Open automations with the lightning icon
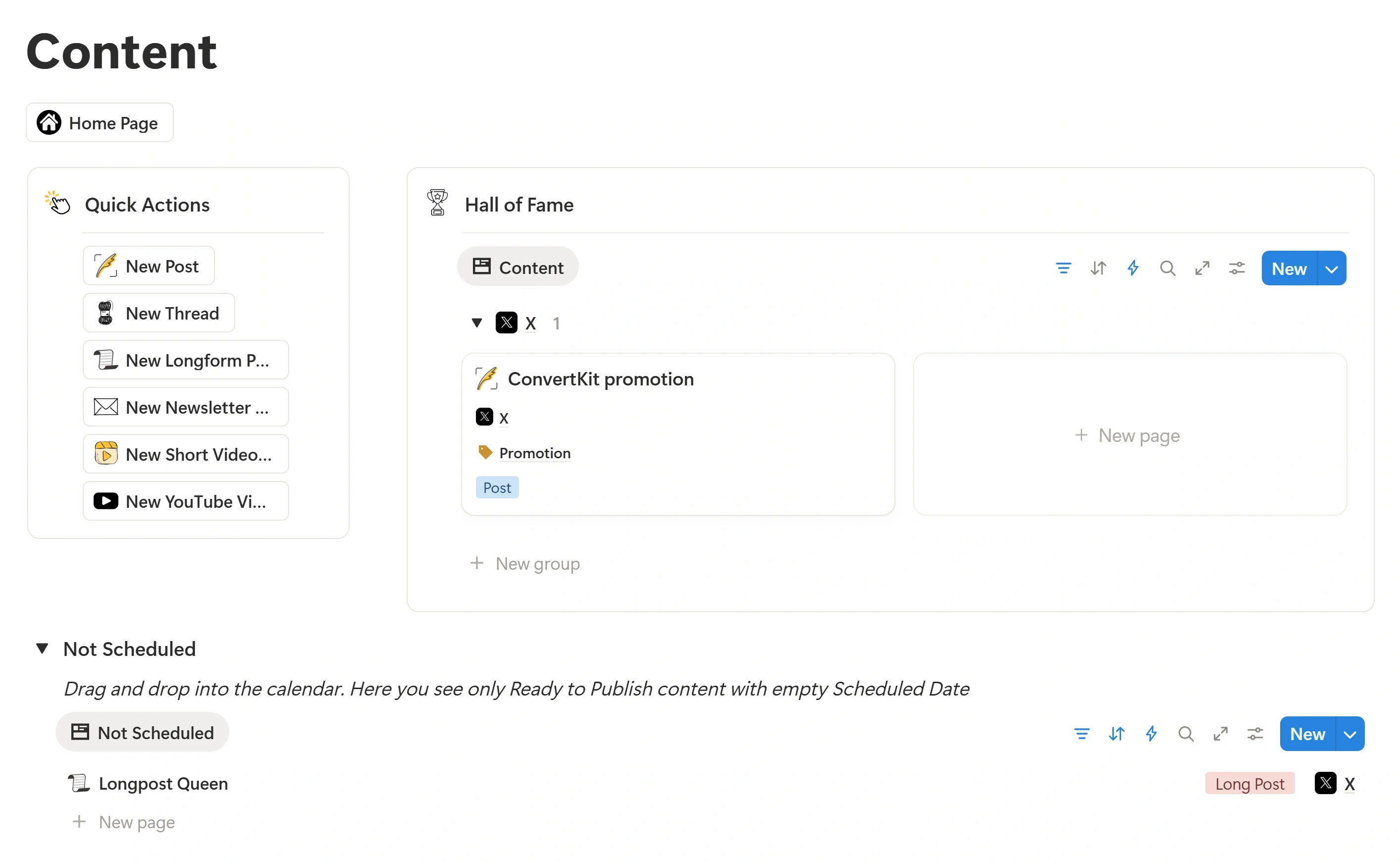The height and width of the screenshot is (862, 1400). point(1133,268)
